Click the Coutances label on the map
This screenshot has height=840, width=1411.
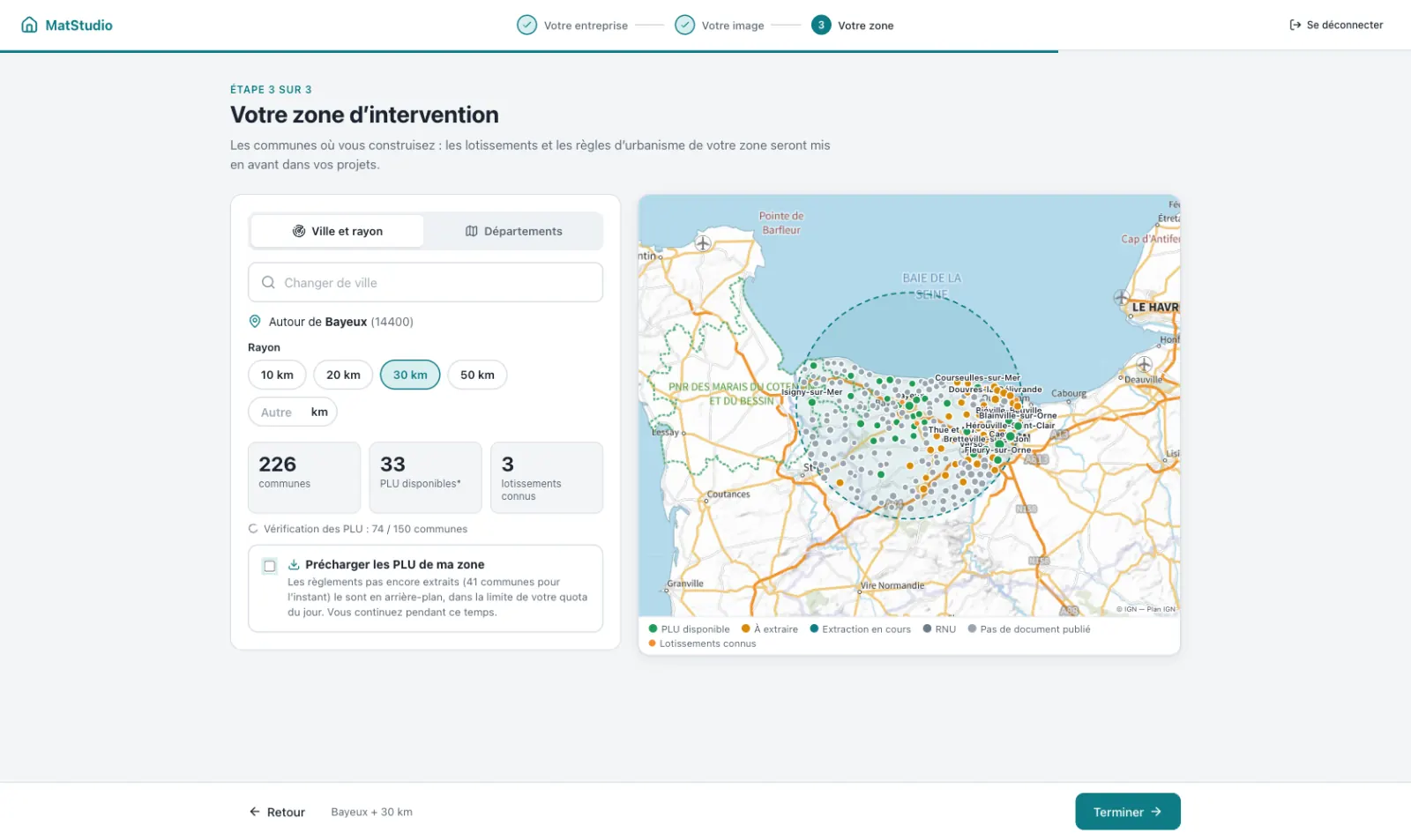coord(729,494)
